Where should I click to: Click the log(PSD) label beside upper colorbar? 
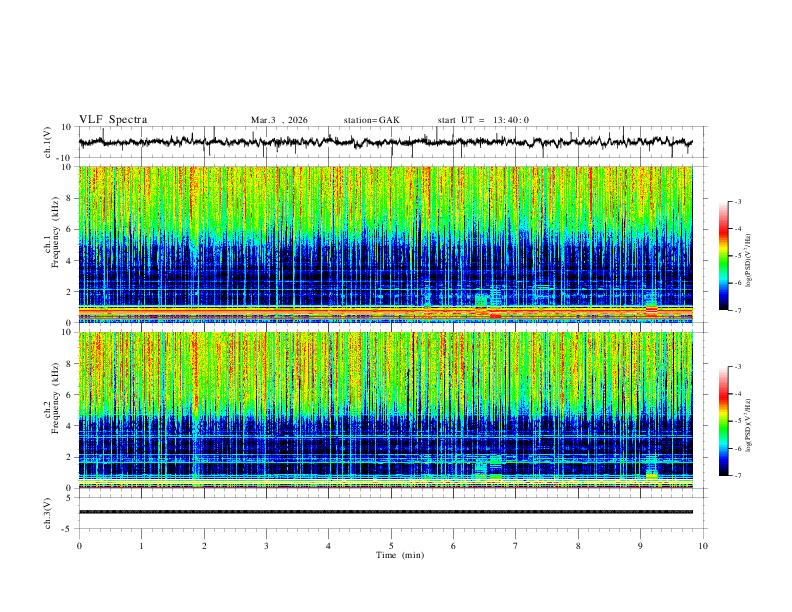748,261
